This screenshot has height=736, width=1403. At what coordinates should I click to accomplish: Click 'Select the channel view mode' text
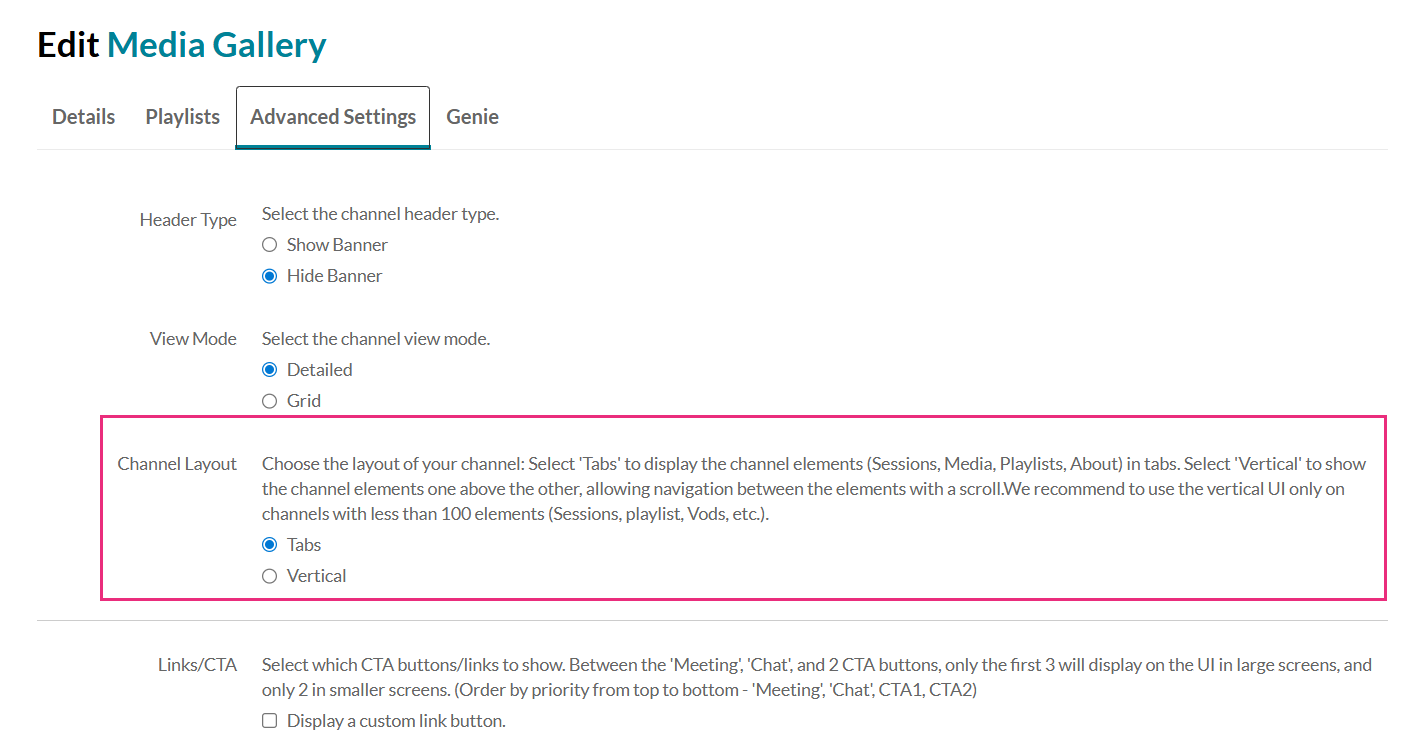tap(376, 339)
